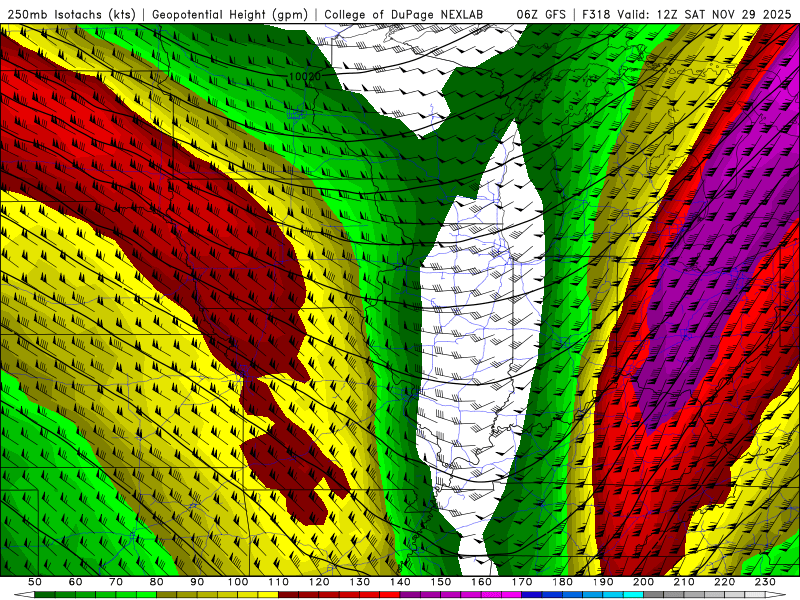
Task: Click the '220' color bar label
Action: (724, 582)
